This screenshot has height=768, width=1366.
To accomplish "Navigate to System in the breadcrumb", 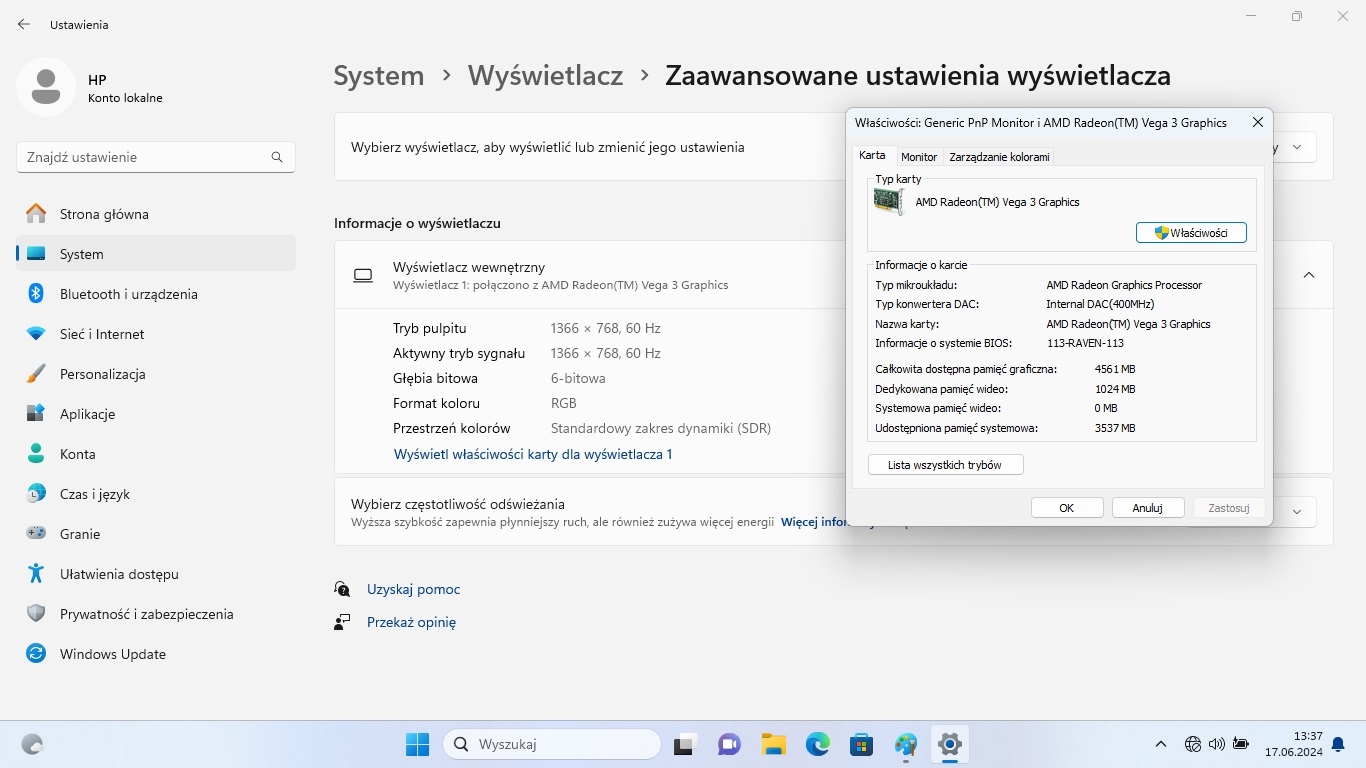I will click(x=379, y=75).
